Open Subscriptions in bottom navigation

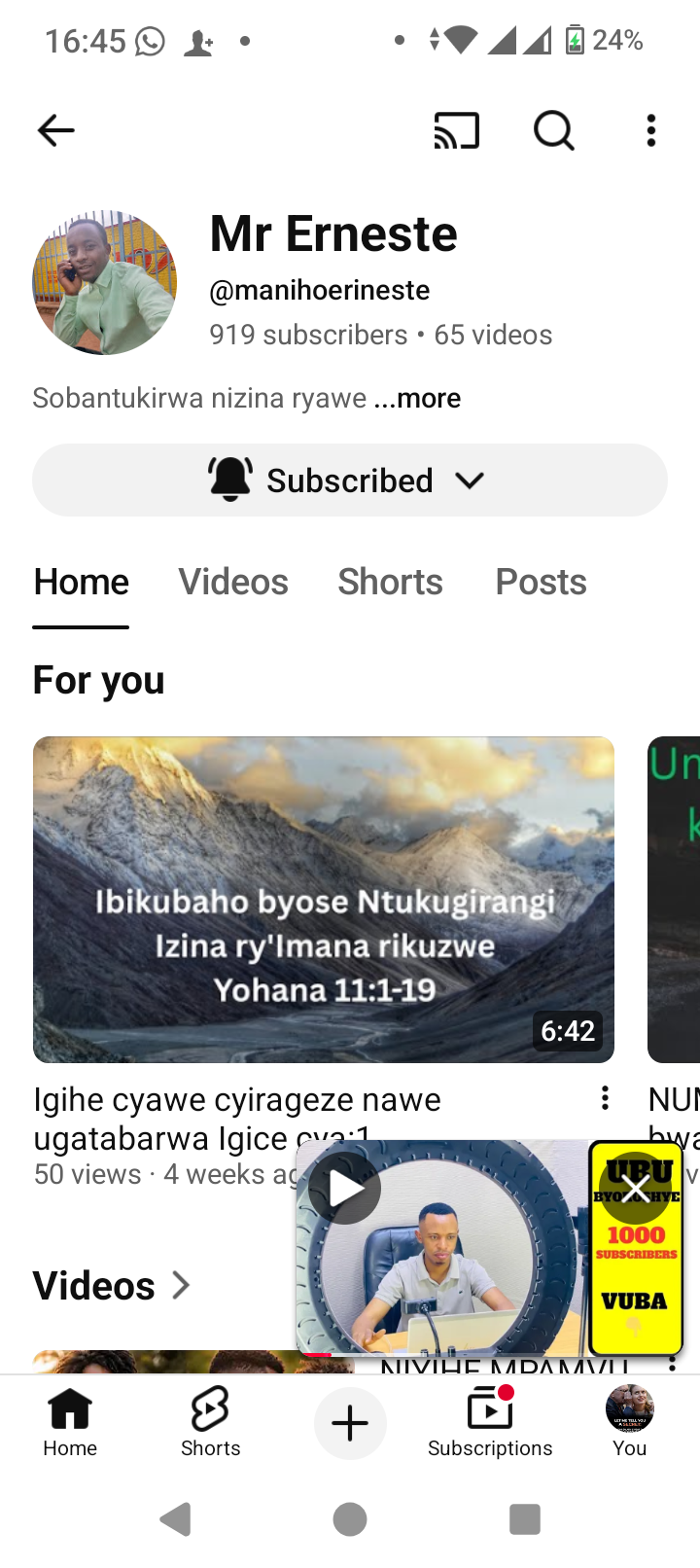[x=490, y=1422]
